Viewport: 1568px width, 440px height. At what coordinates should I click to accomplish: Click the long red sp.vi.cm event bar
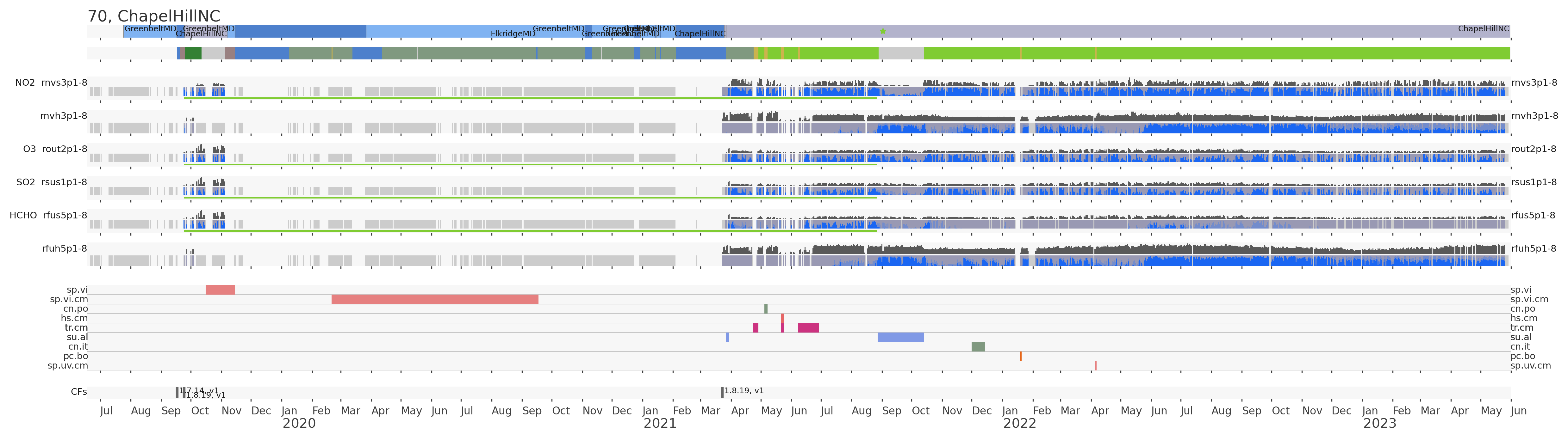tap(435, 300)
